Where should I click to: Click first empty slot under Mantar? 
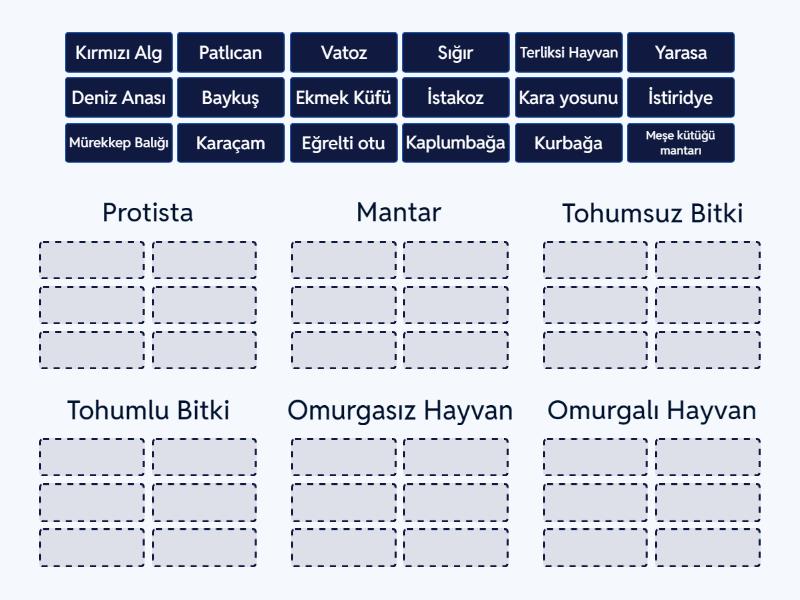[344, 260]
